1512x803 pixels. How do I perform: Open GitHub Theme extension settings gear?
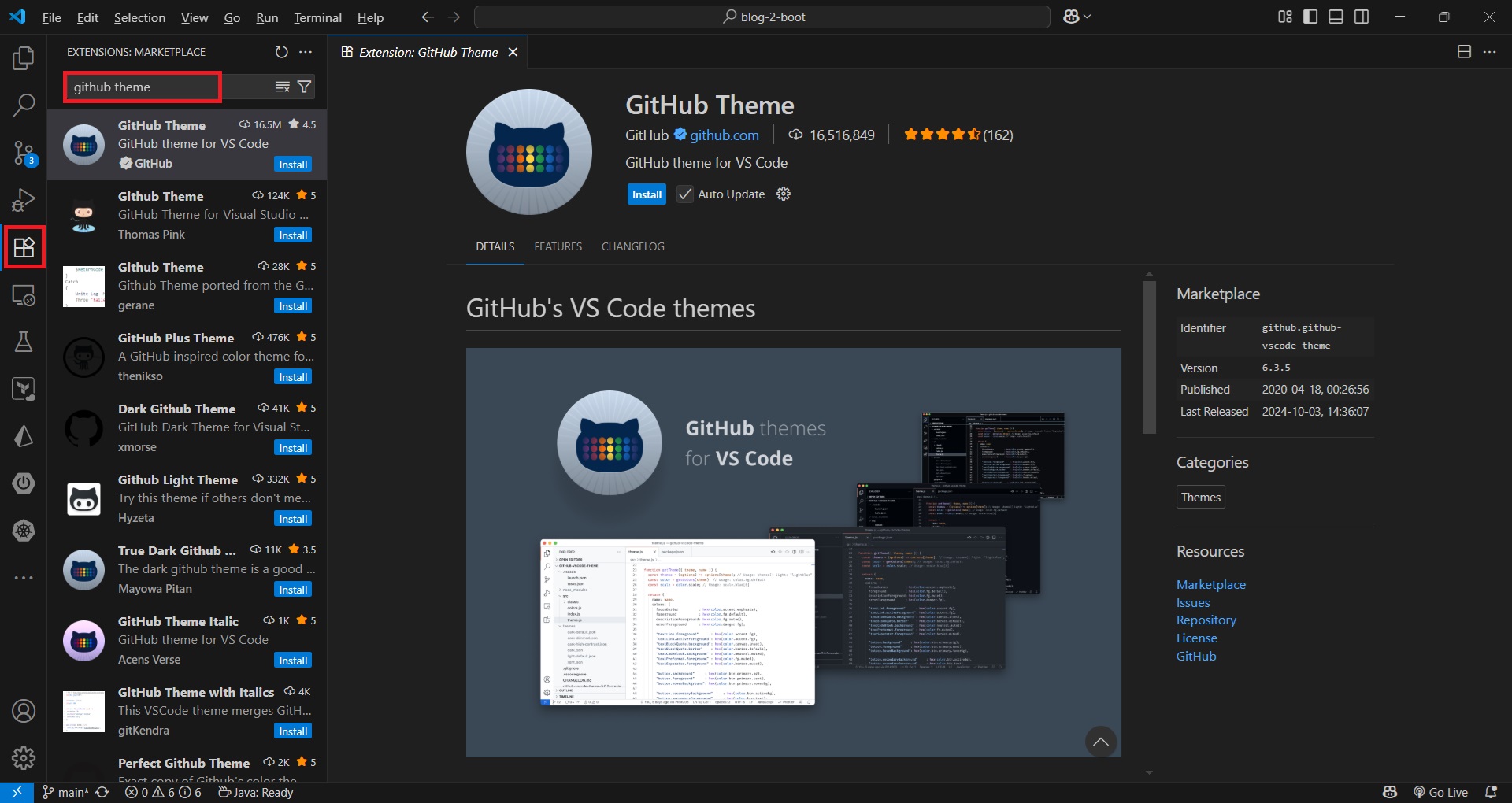(x=784, y=194)
